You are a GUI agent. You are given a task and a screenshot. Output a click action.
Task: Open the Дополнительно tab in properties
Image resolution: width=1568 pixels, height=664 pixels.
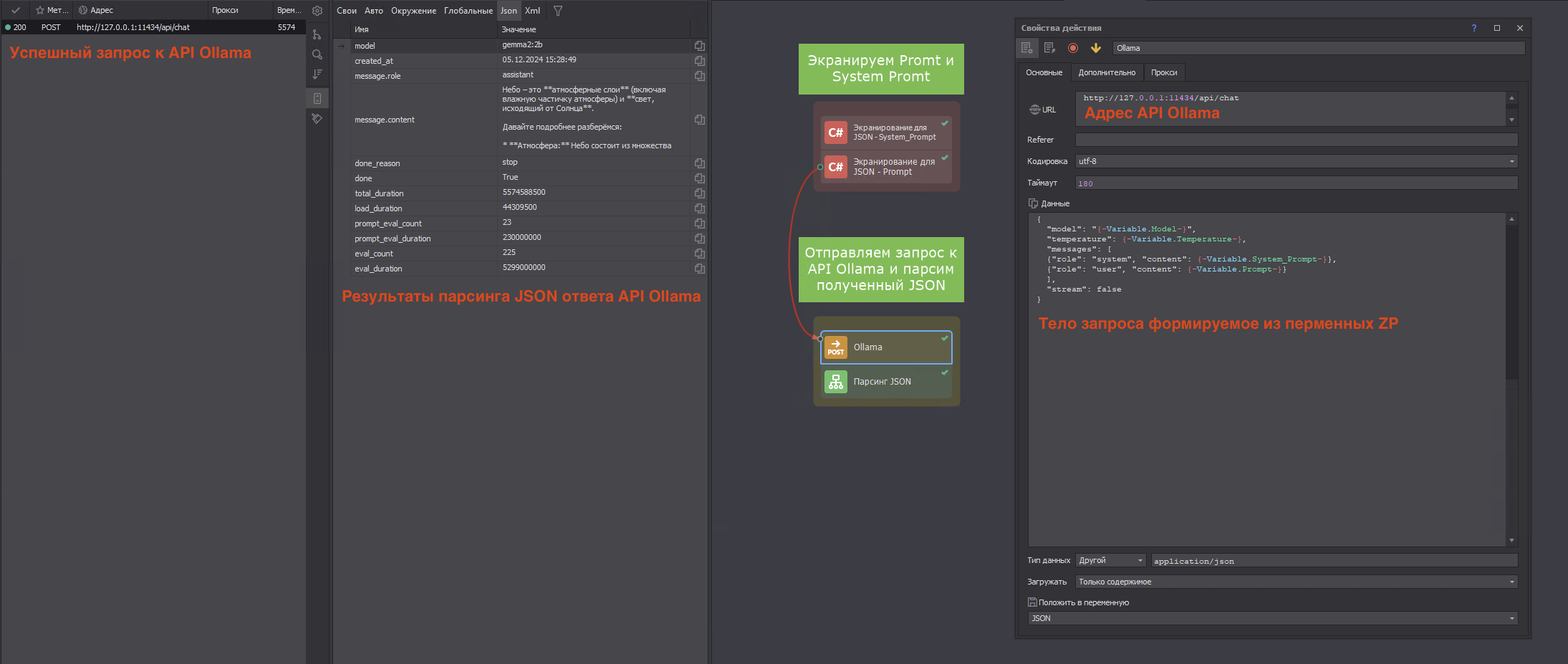(x=1107, y=72)
